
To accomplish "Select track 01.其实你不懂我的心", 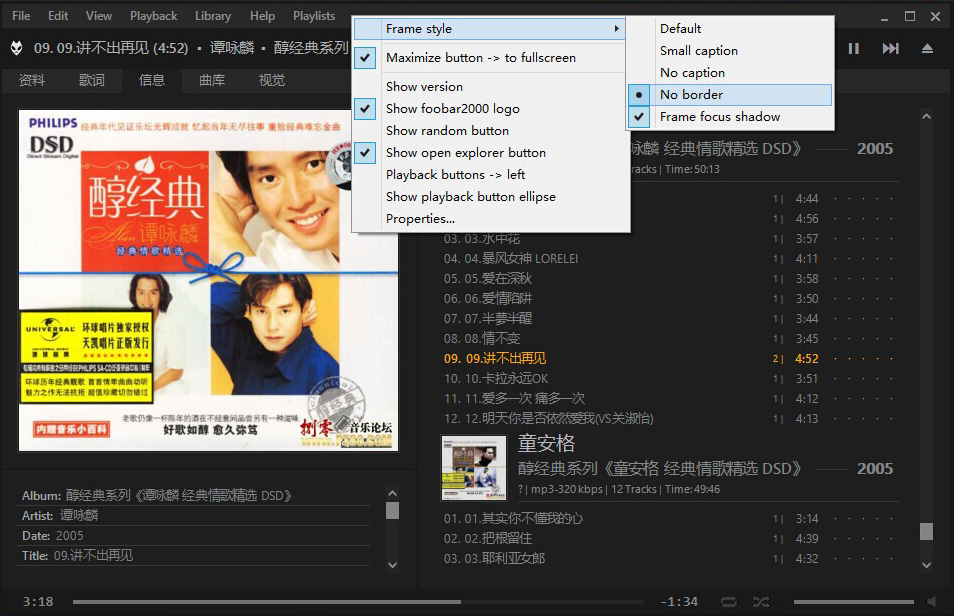I will [x=669, y=519].
